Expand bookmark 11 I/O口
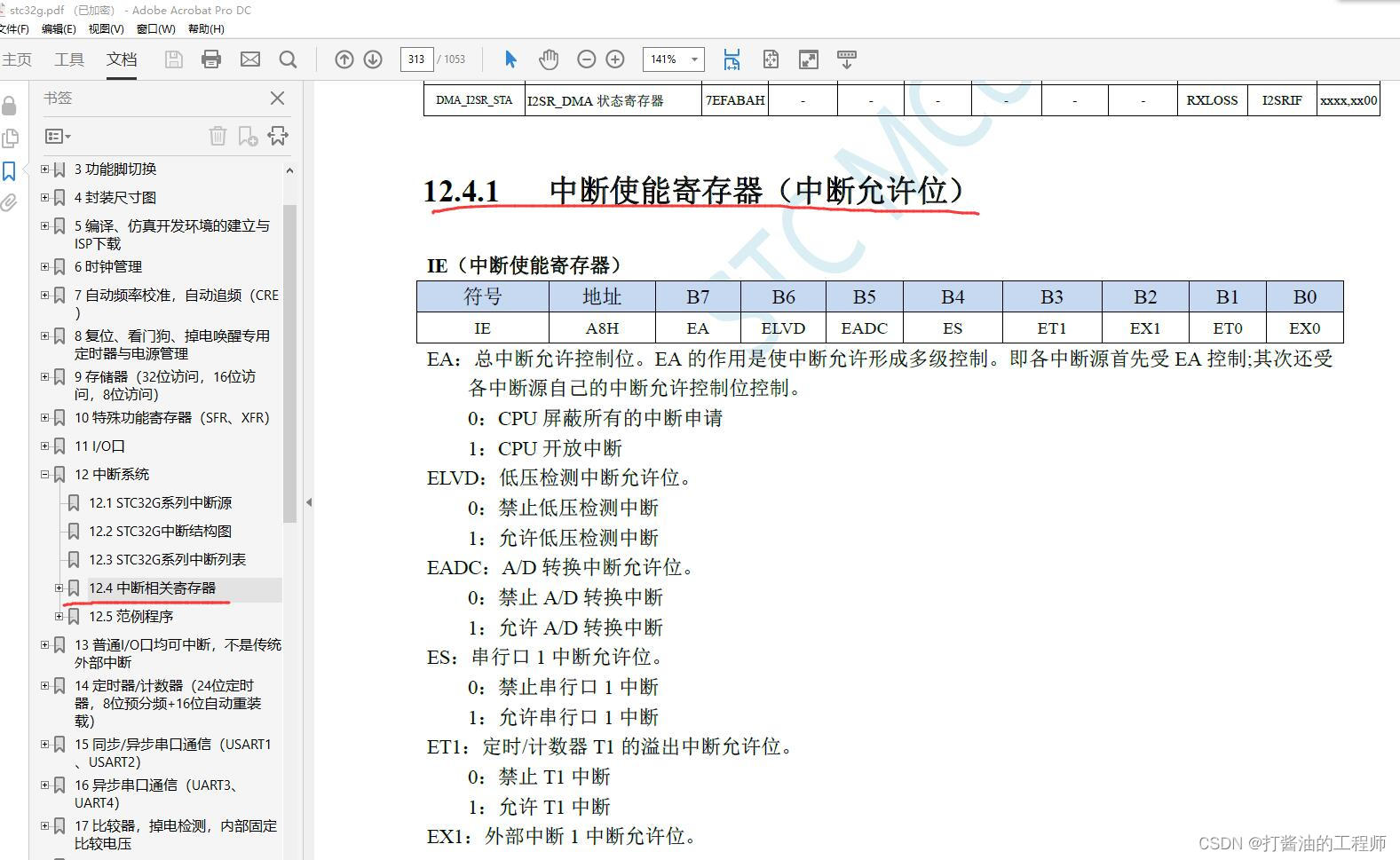This screenshot has width=1400, height=860. tap(44, 446)
